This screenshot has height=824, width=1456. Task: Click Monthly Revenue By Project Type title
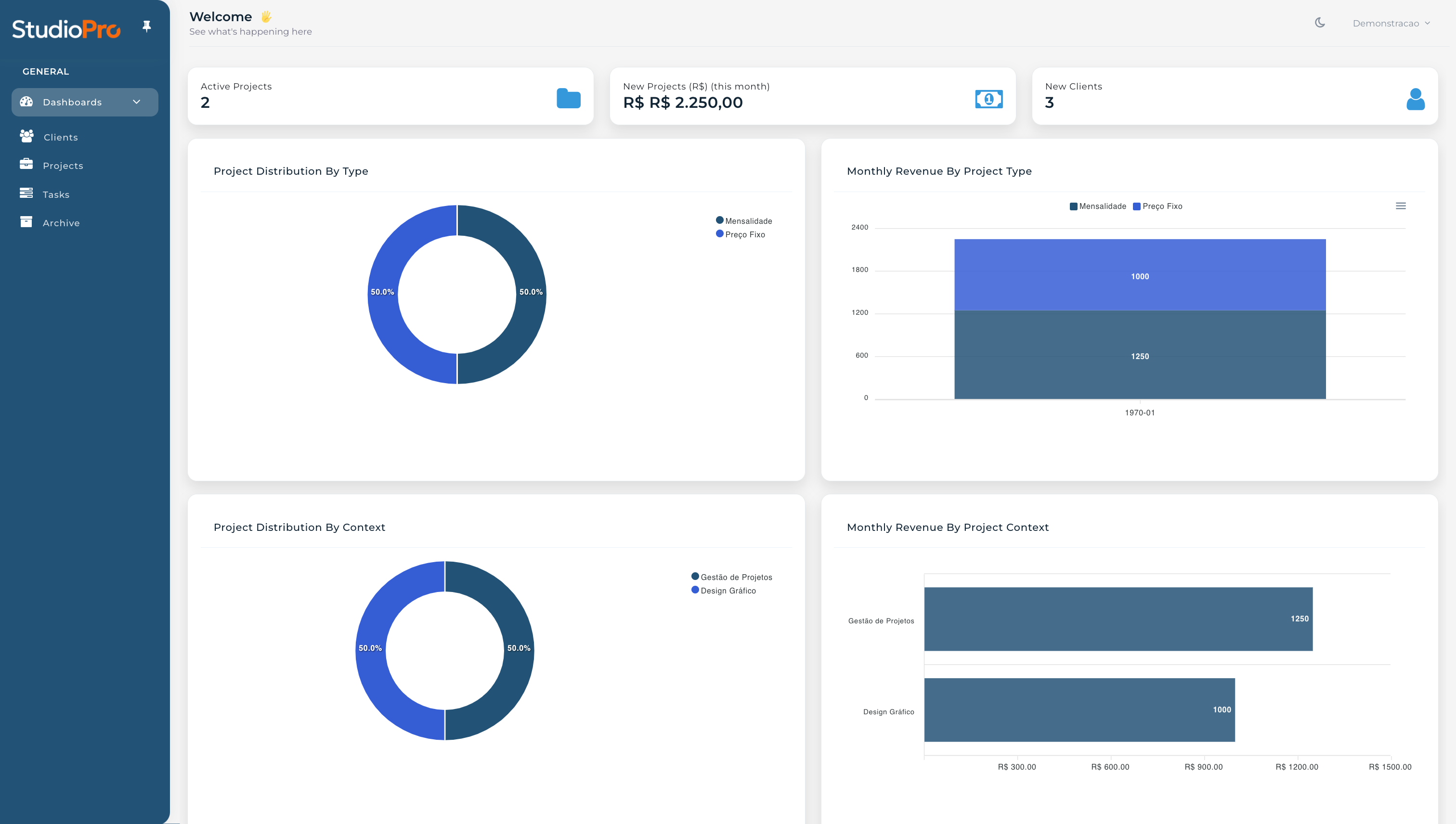[x=939, y=171]
